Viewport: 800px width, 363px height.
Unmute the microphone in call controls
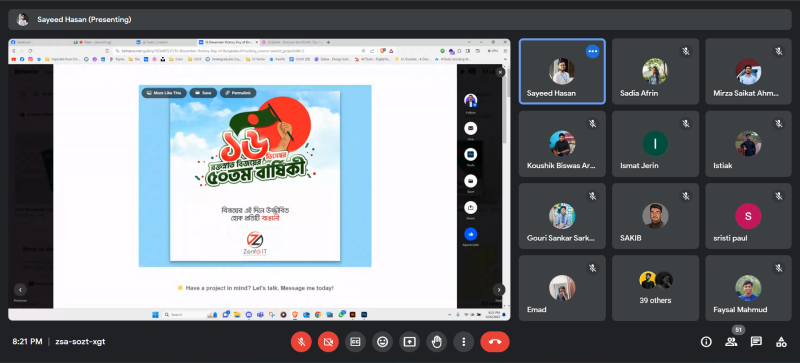point(301,342)
